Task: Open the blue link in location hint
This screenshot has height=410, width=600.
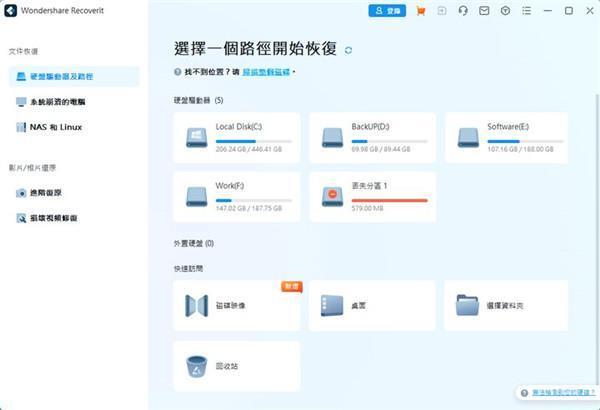Action: tap(266, 72)
